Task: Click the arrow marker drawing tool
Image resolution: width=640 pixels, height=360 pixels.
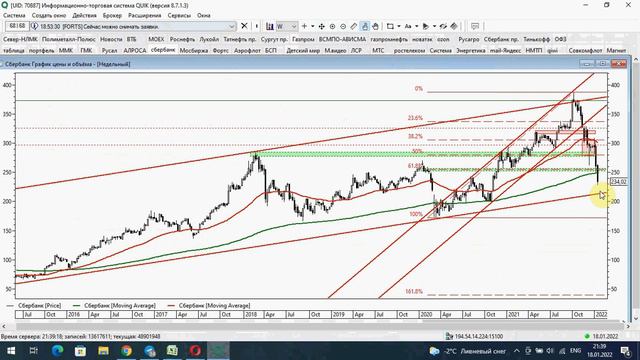Action: (426, 26)
